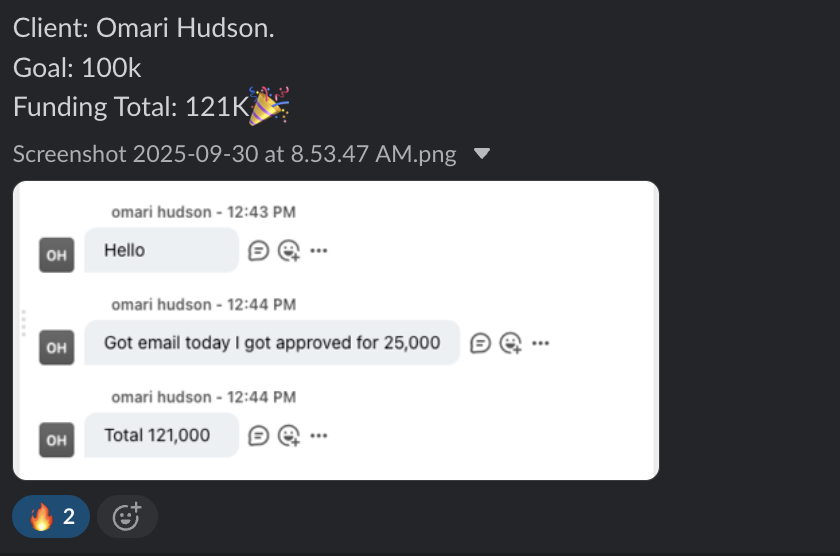840x556 pixels.
Task: Open the Screenshot 2025-09-30 file name link
Action: coord(235,154)
